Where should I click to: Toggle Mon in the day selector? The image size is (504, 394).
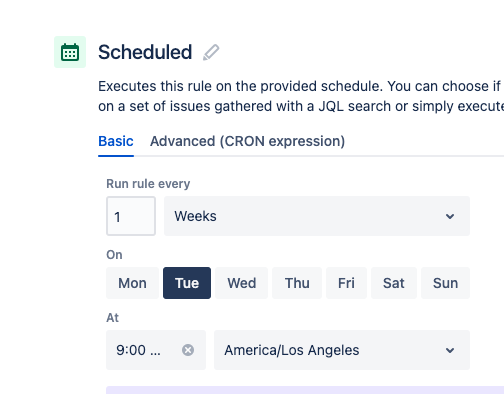(132, 283)
